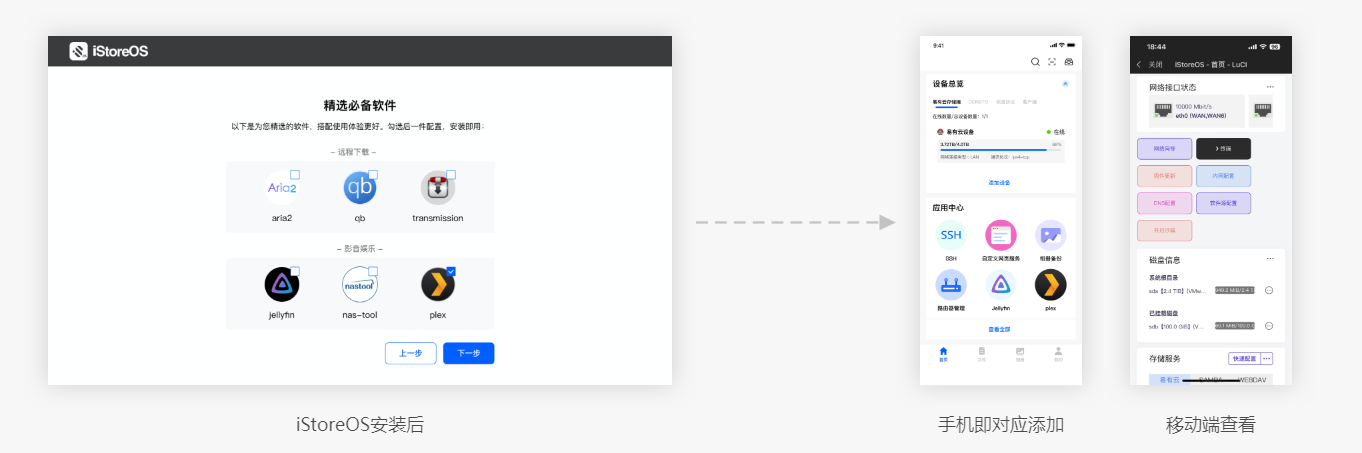This screenshot has height=453, width=1362.
Task: Expand the 磁盘信息 three-dot menu
Action: [x=1270, y=258]
